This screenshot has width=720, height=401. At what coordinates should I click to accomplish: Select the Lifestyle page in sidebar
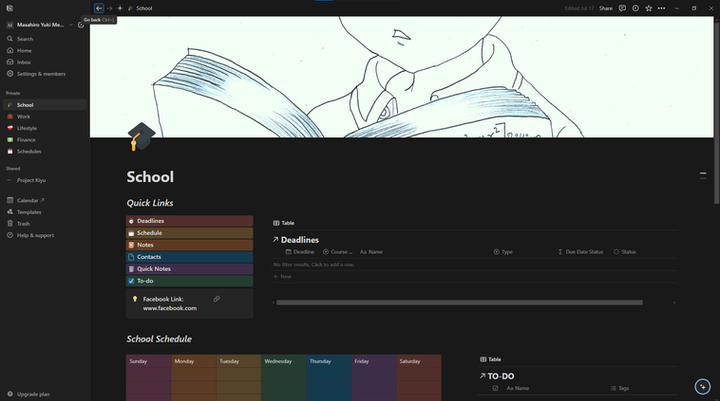point(44,128)
